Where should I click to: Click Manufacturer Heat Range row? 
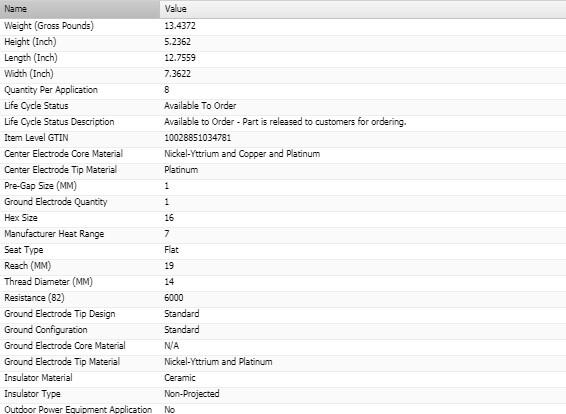(x=283, y=234)
